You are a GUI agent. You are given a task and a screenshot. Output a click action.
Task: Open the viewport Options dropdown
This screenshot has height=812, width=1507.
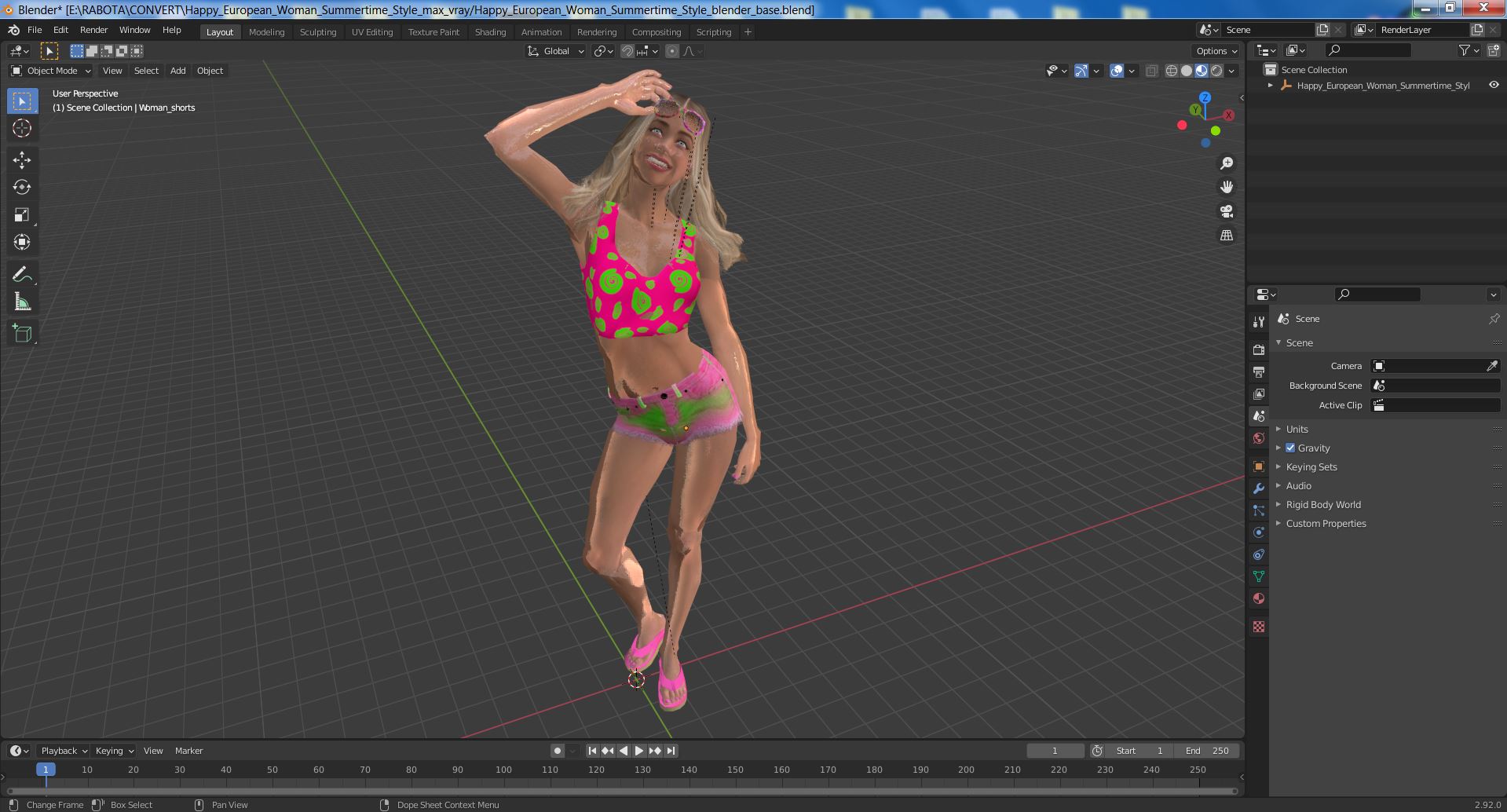(1216, 51)
